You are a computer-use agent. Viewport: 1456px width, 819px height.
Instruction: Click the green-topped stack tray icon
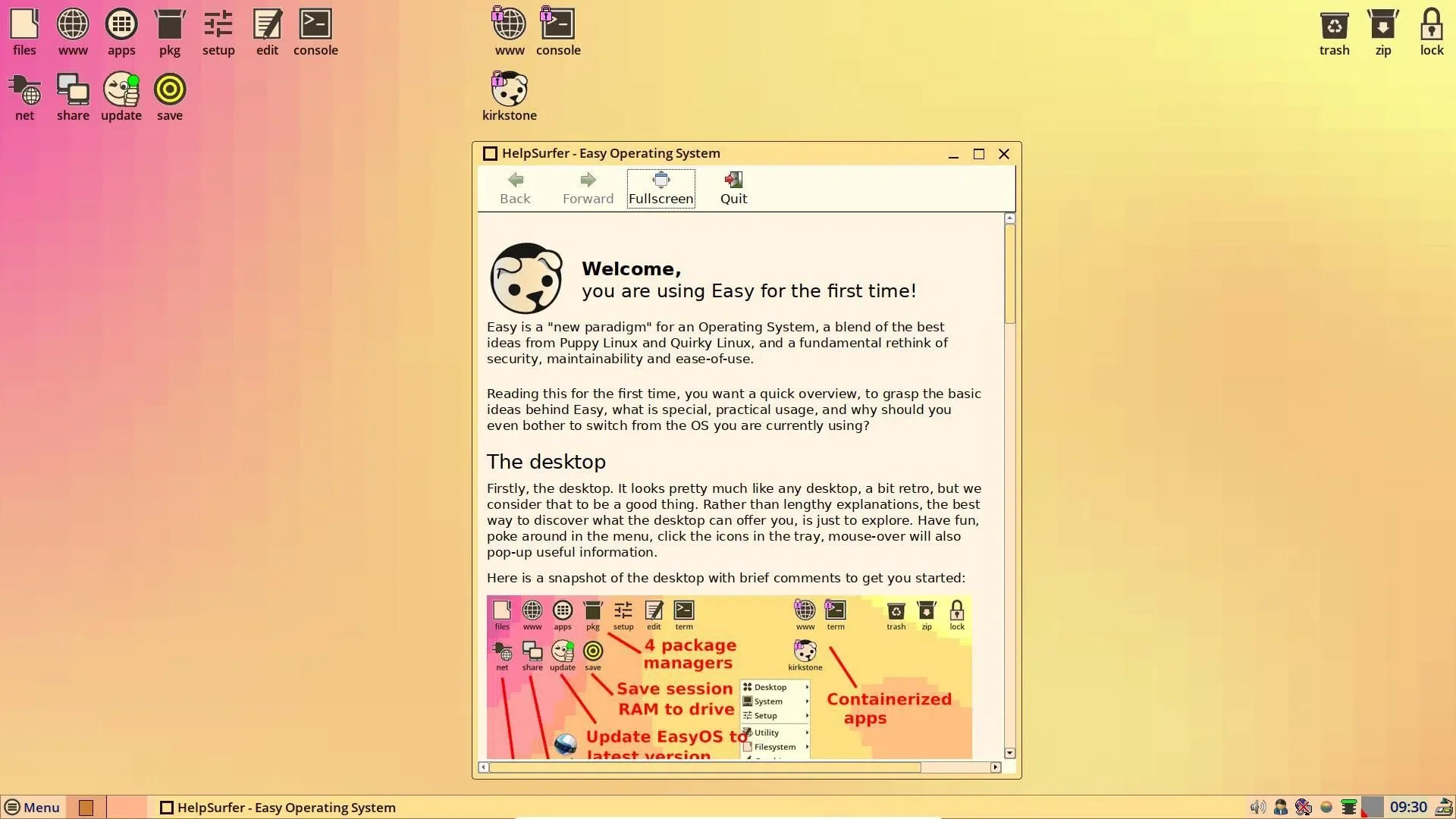point(1348,808)
